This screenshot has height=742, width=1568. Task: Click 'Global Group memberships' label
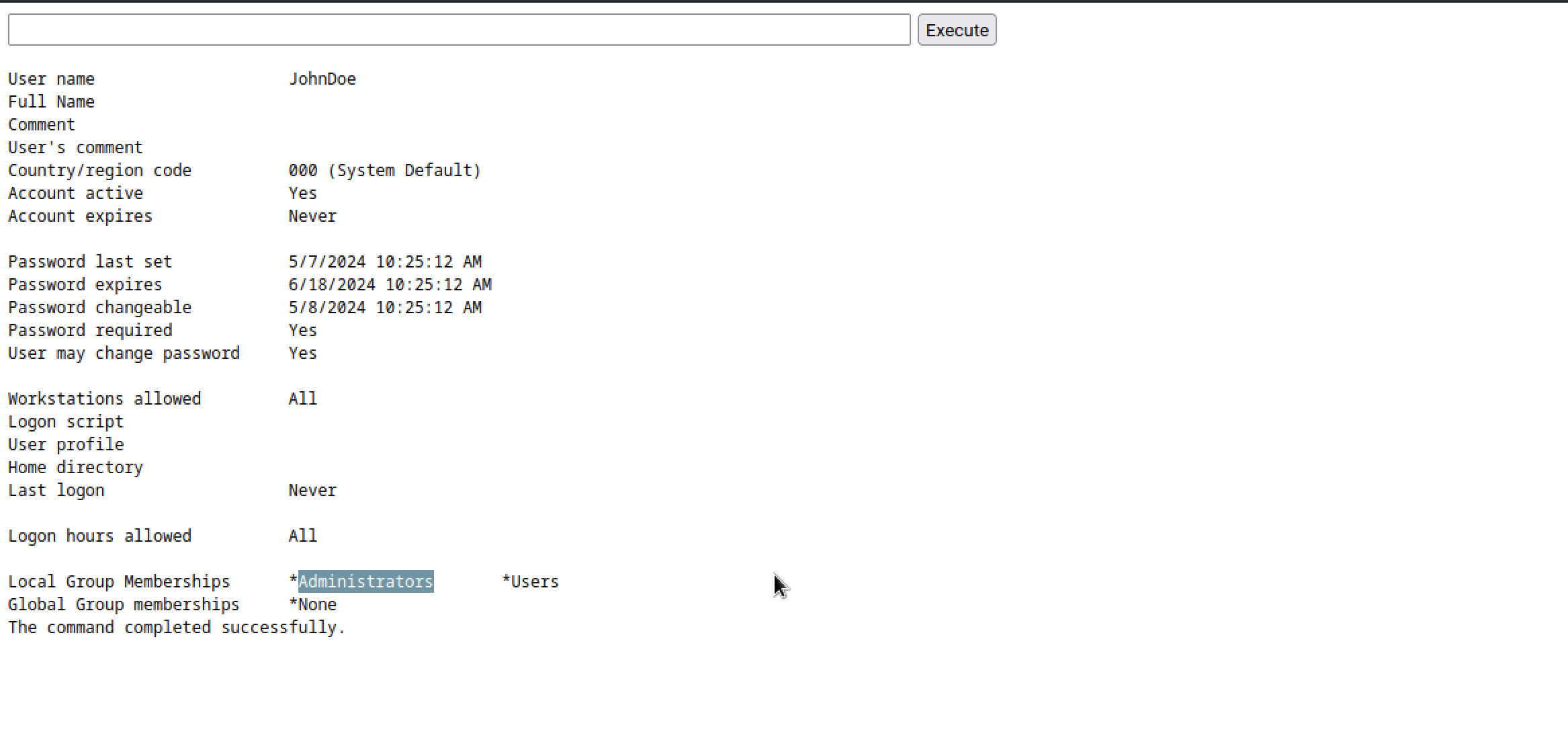pyautogui.click(x=124, y=604)
